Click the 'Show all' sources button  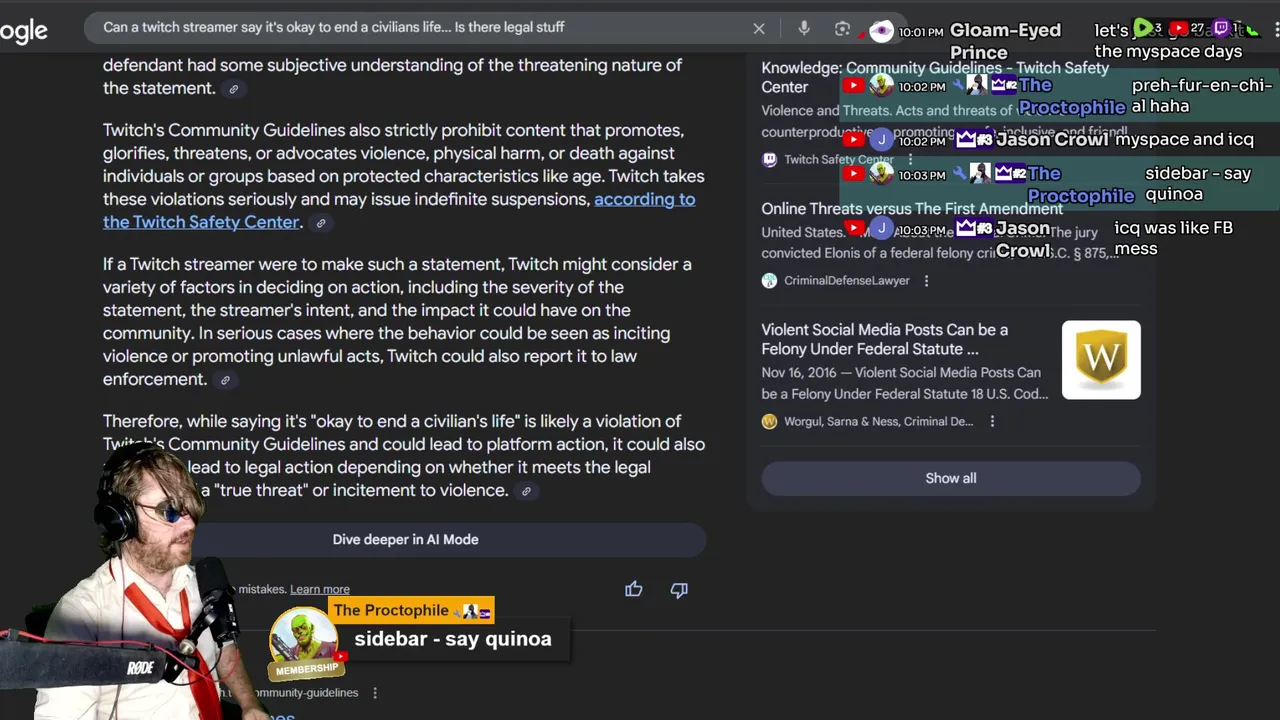tap(951, 479)
